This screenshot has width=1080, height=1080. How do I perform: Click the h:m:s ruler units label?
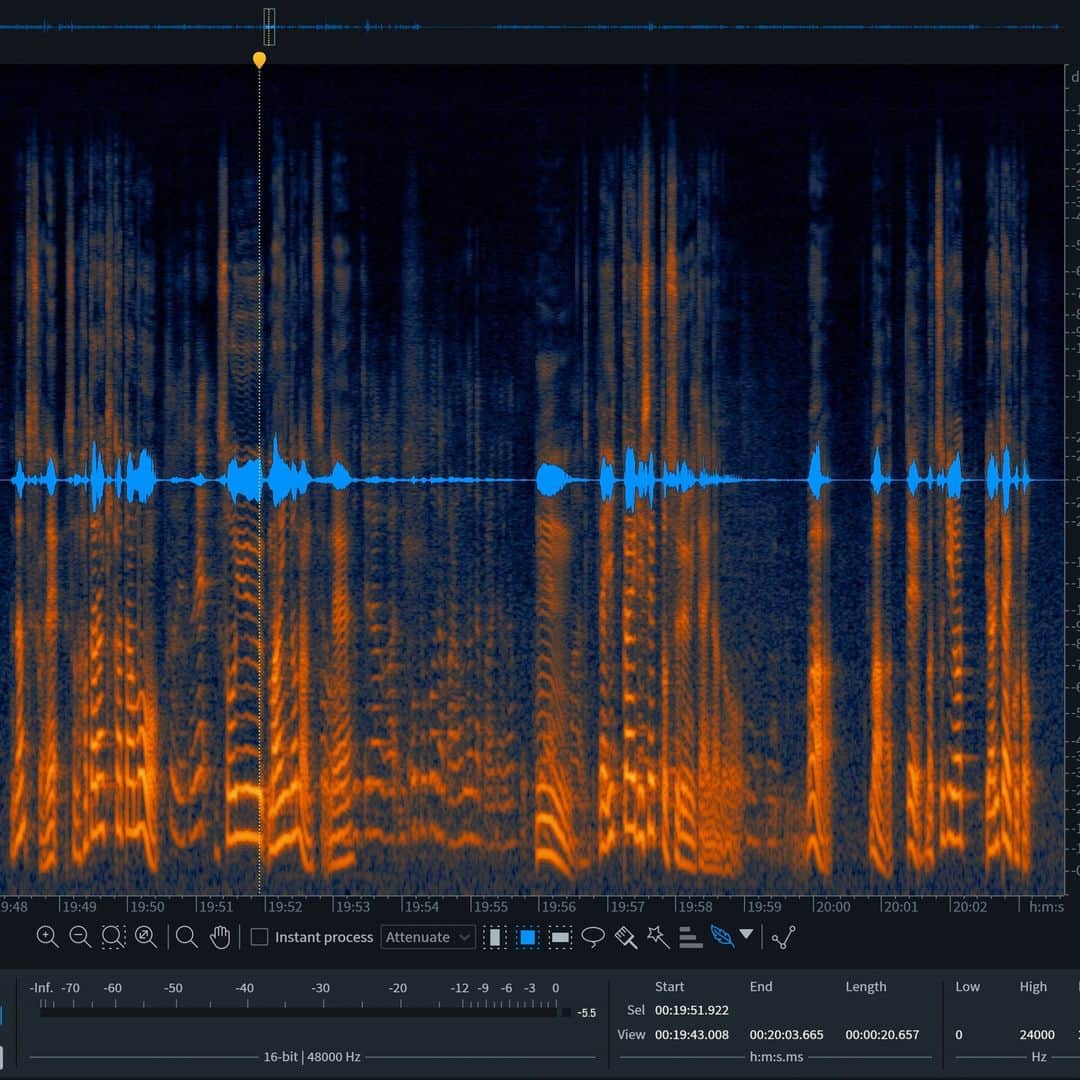coord(1046,906)
